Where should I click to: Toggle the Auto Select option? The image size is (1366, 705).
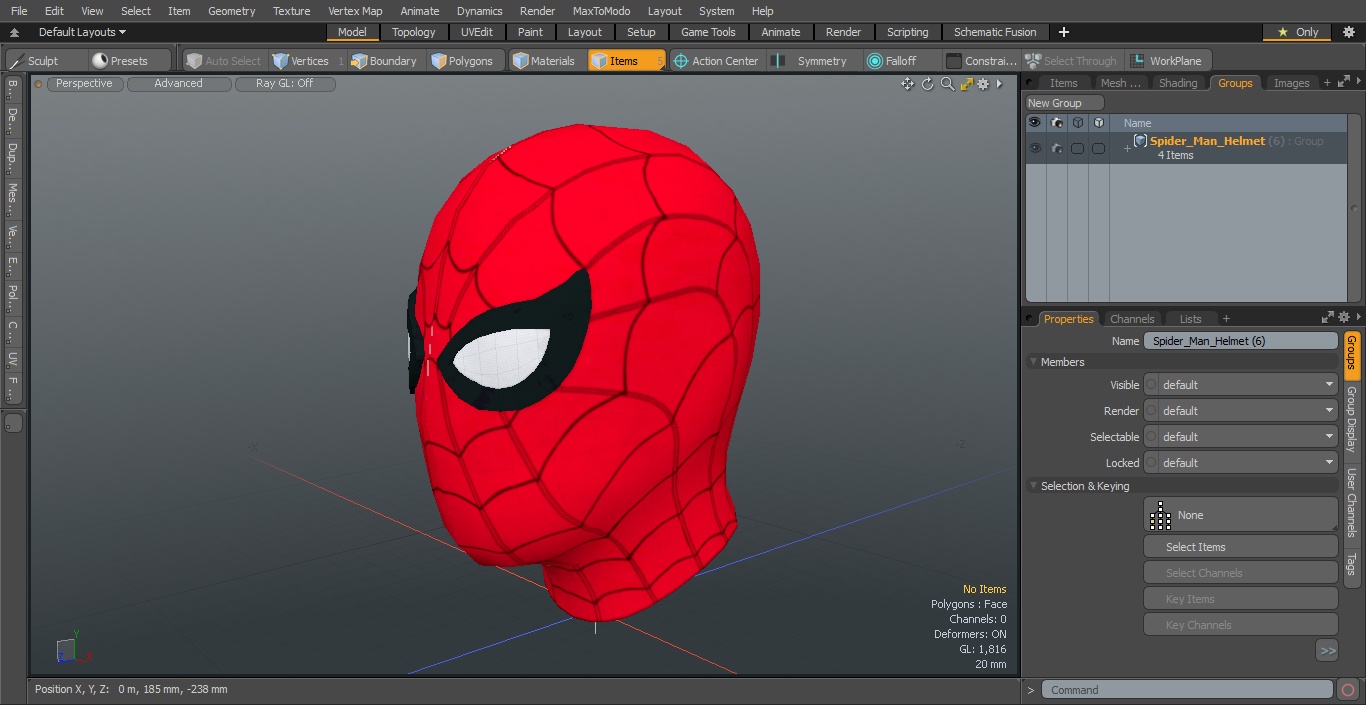[223, 61]
